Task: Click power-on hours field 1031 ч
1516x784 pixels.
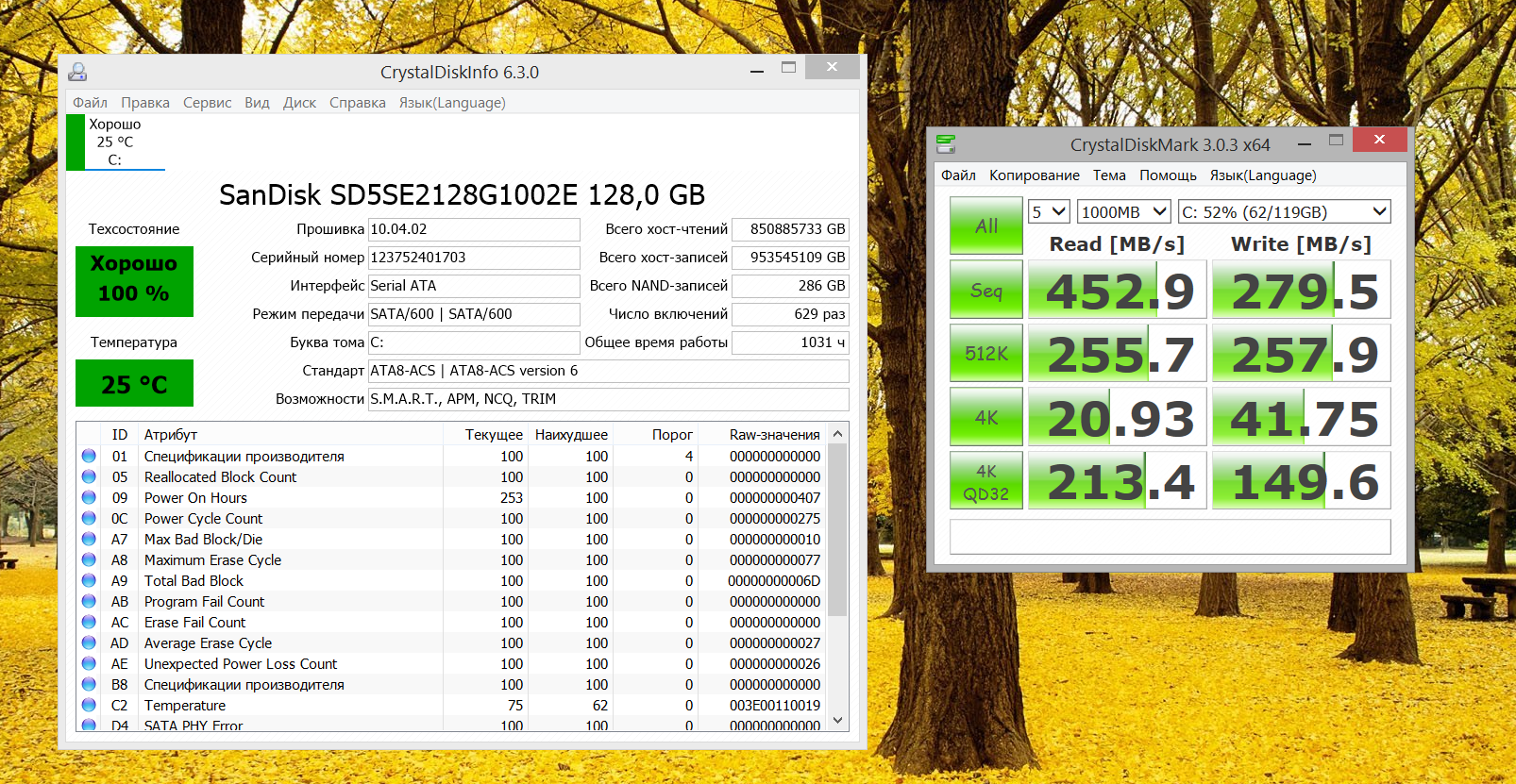Action: 791,342
